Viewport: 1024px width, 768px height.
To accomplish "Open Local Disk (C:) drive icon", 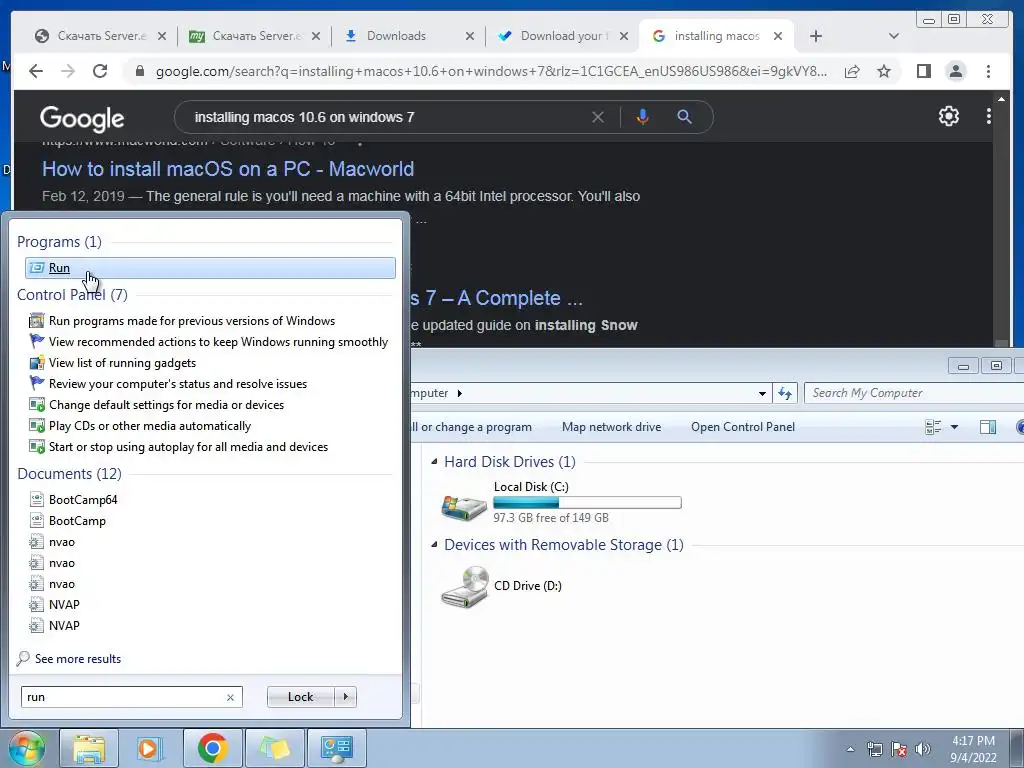I will tap(464, 505).
